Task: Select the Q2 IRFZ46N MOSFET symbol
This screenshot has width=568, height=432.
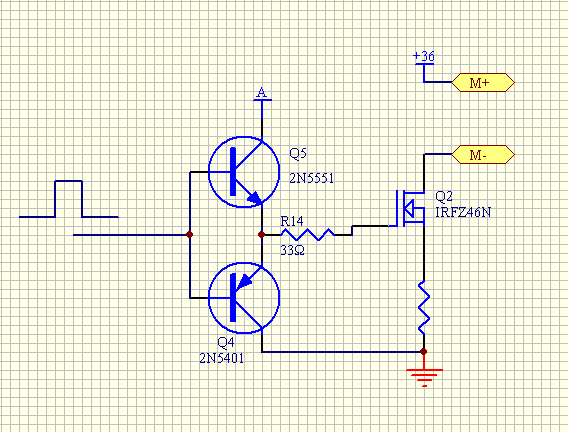Action: pos(409,208)
